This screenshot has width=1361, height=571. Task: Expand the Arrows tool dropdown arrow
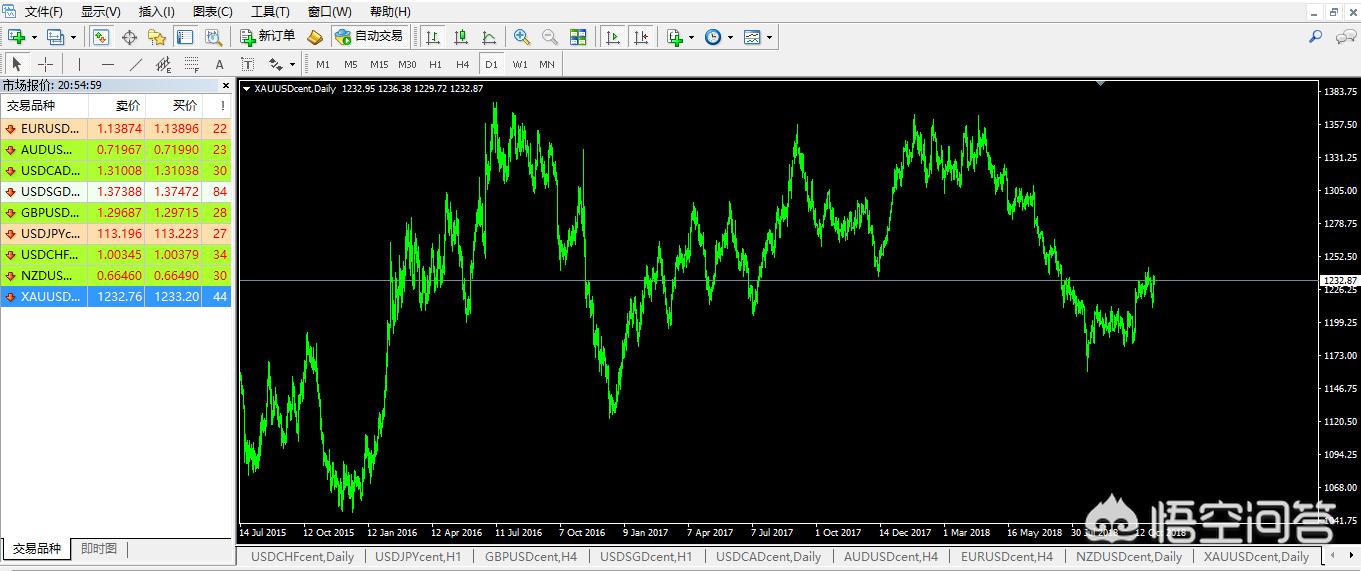pos(292,65)
